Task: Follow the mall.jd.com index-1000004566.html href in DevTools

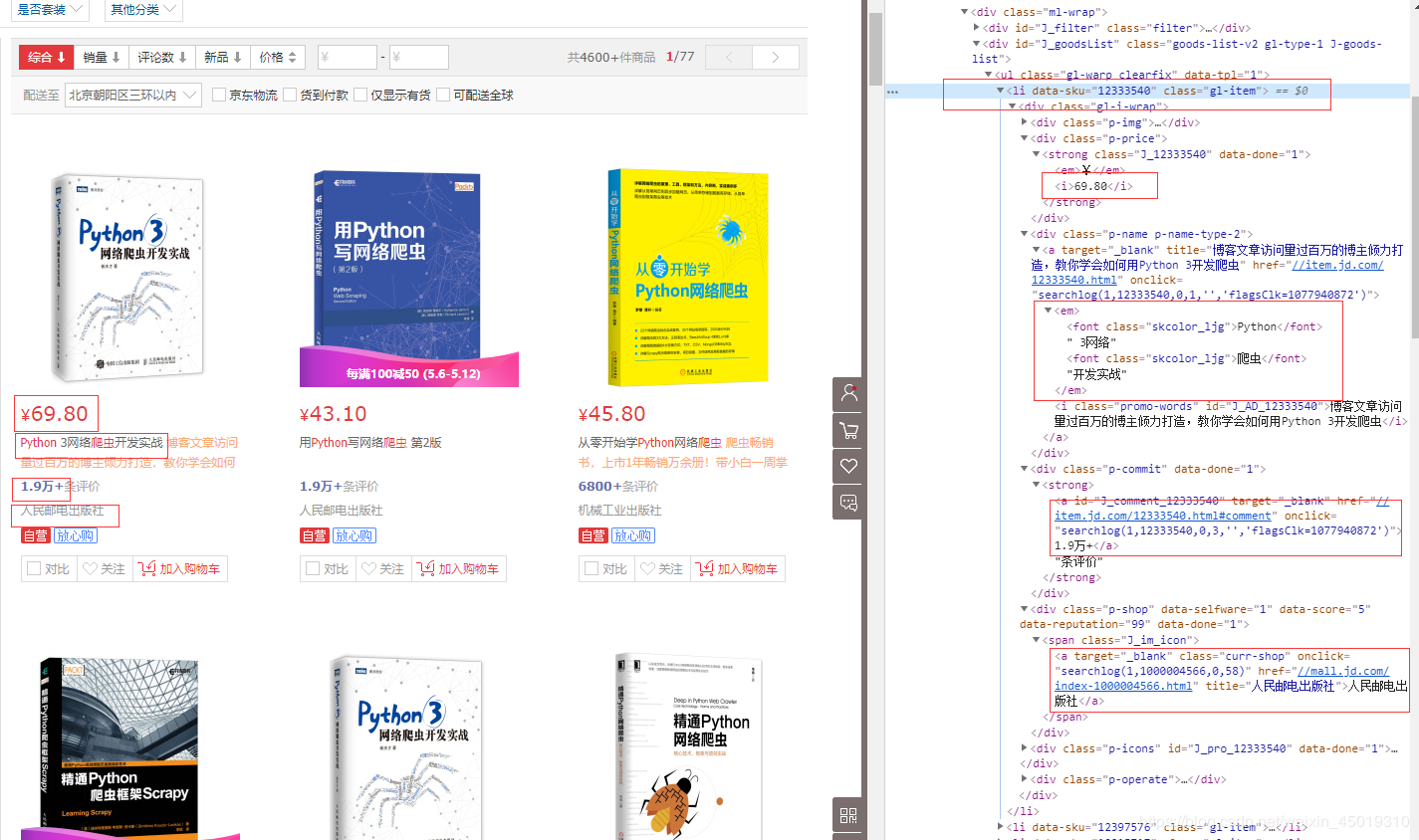Action: pos(1222,679)
